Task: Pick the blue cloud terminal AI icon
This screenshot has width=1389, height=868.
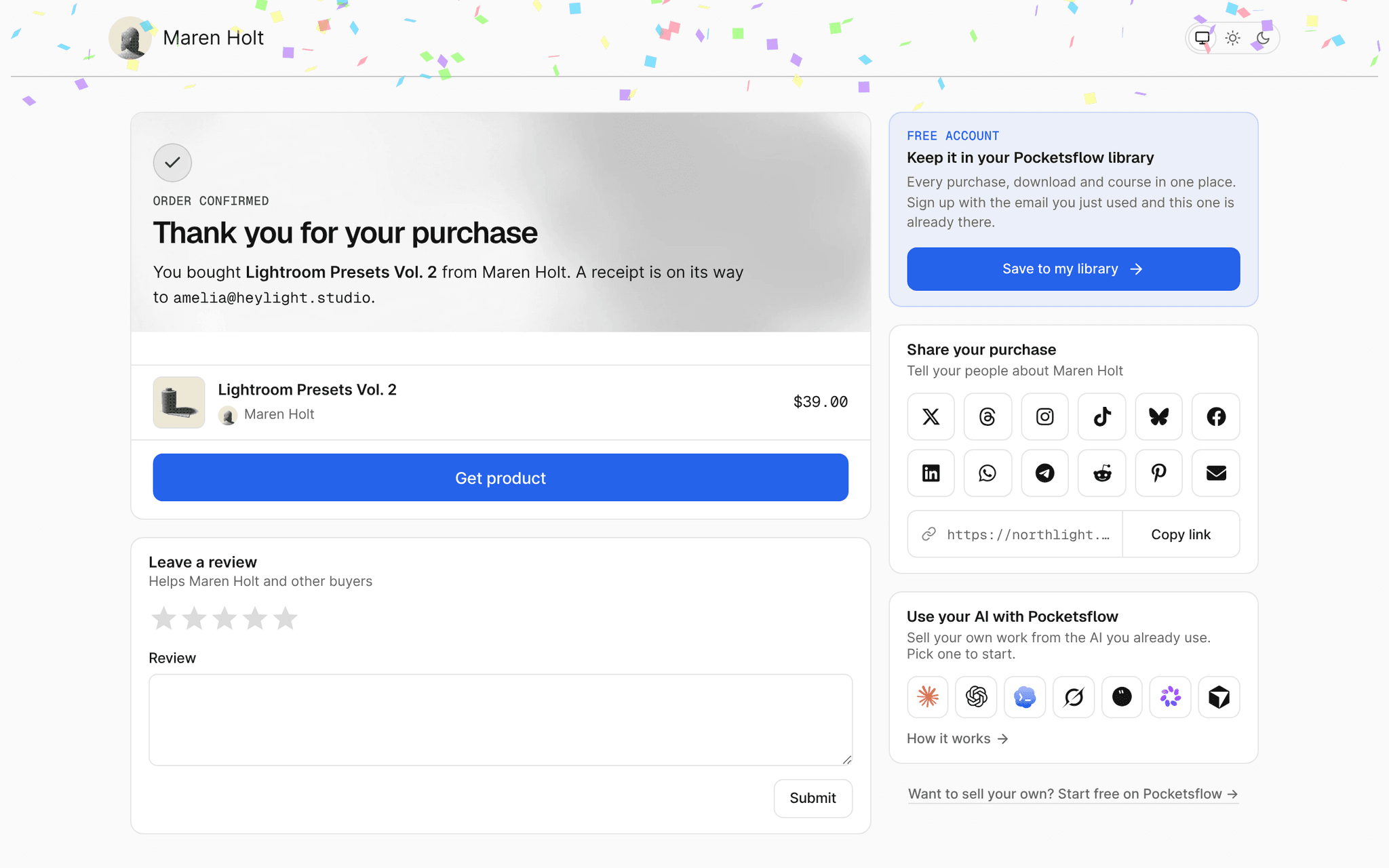Action: [x=1025, y=696]
